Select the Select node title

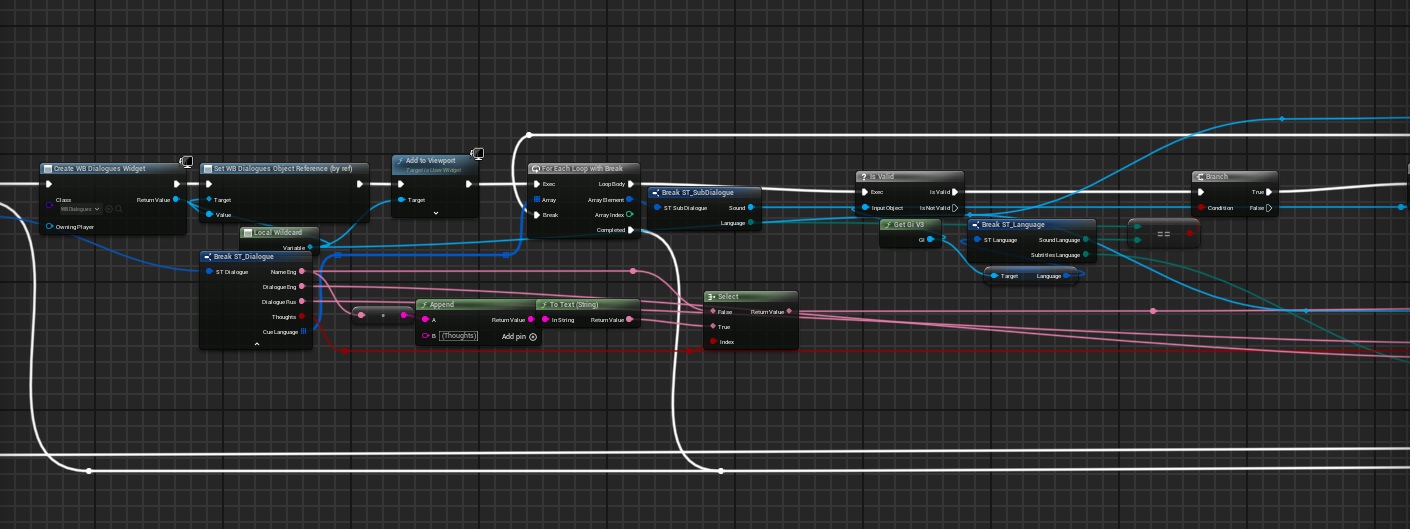coord(728,296)
